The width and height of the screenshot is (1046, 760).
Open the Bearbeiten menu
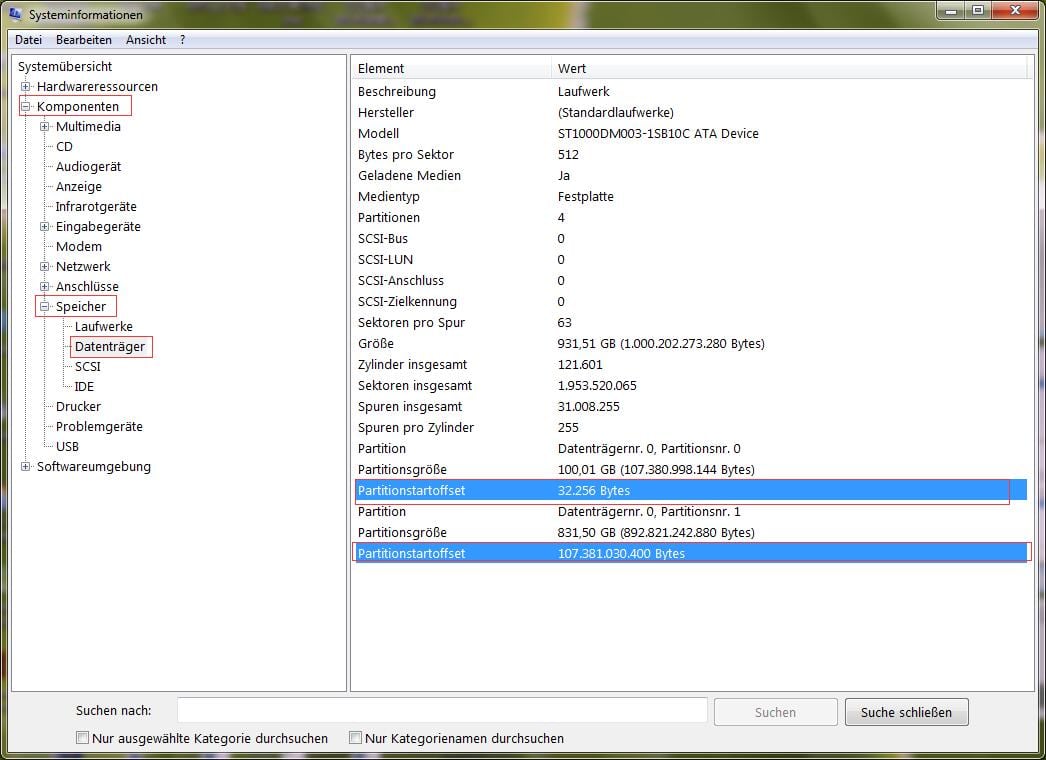click(x=84, y=39)
